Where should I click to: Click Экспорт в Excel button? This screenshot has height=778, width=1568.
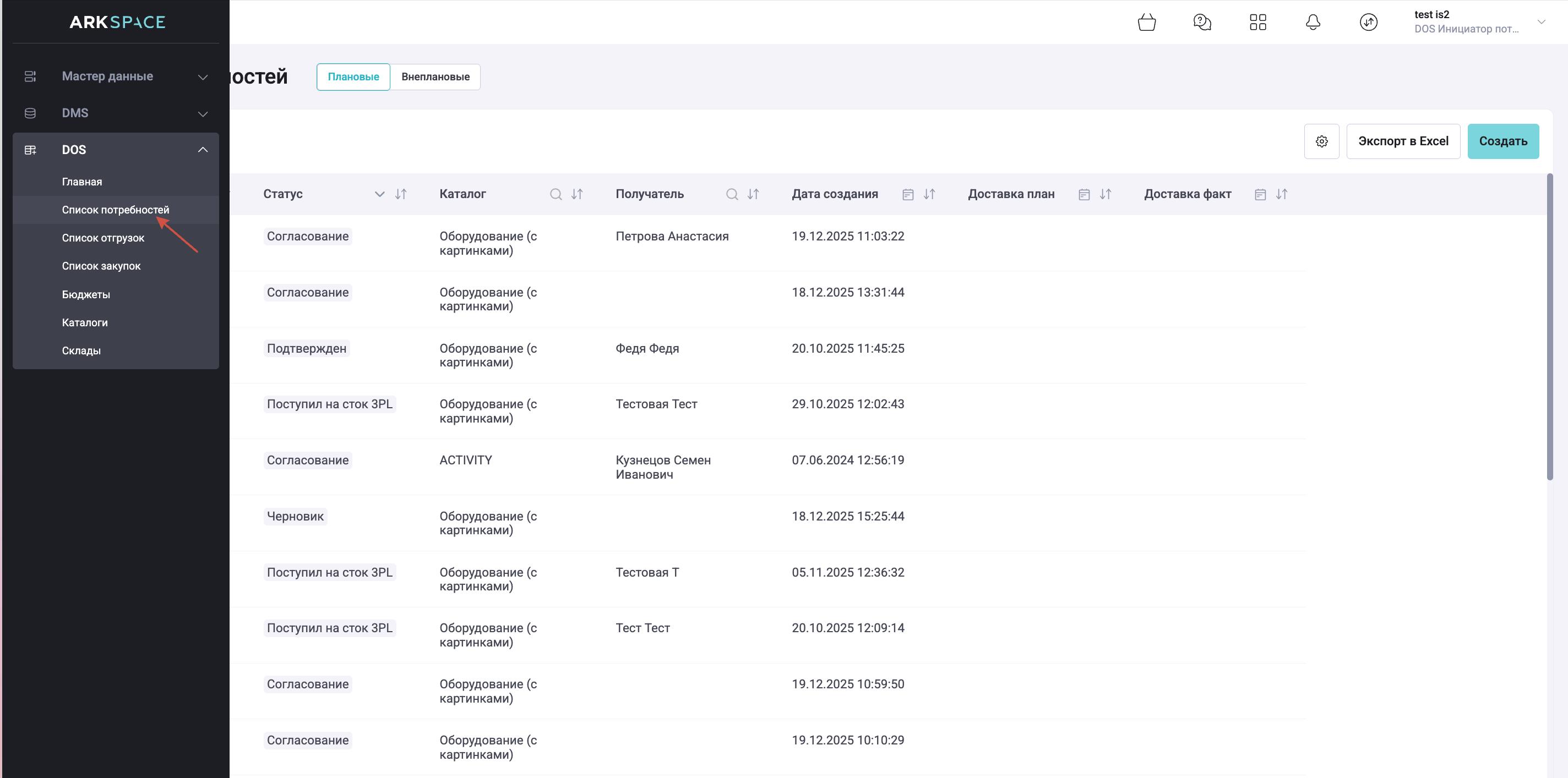1403,142
